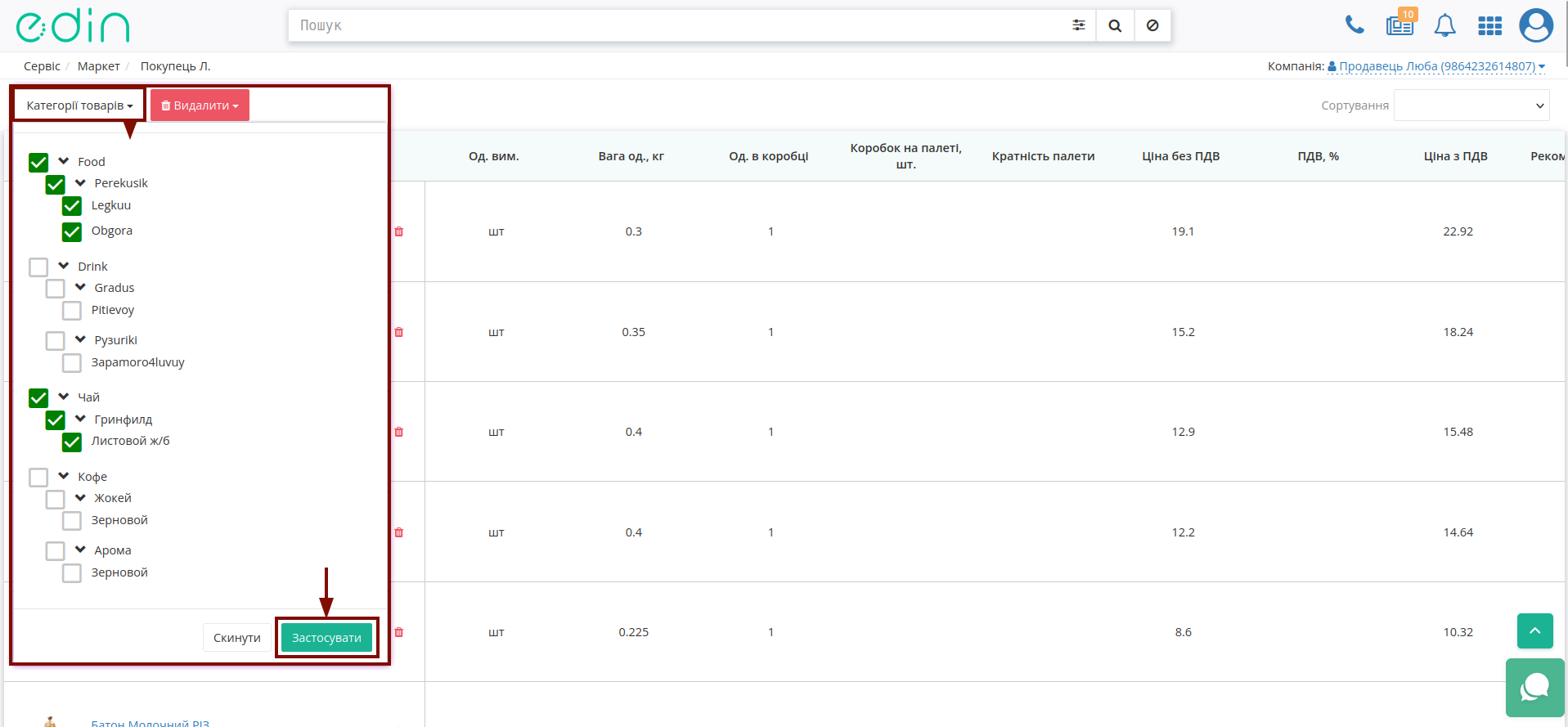Check the Pitievoy checkbox
1568x727 pixels.
tap(72, 311)
